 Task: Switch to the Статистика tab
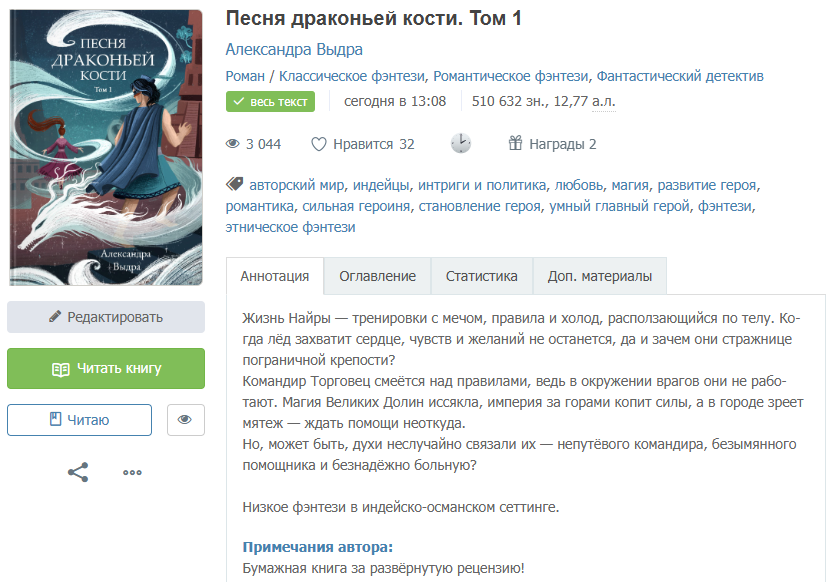point(481,276)
